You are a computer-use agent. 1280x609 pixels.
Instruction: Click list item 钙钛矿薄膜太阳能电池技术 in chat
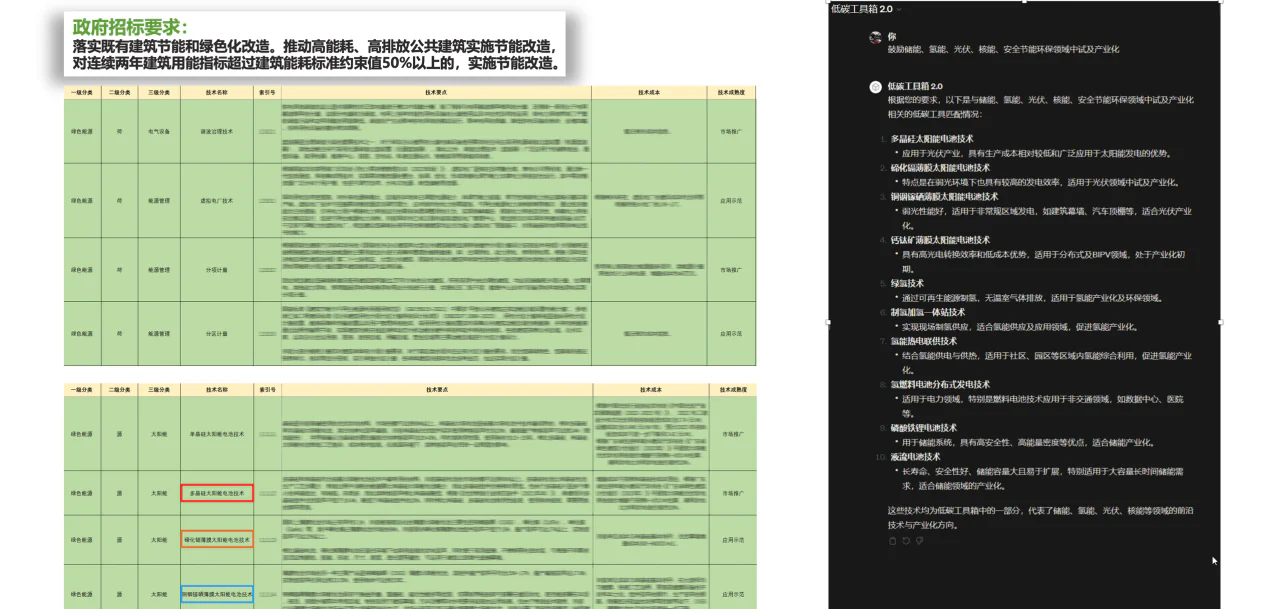(x=940, y=240)
